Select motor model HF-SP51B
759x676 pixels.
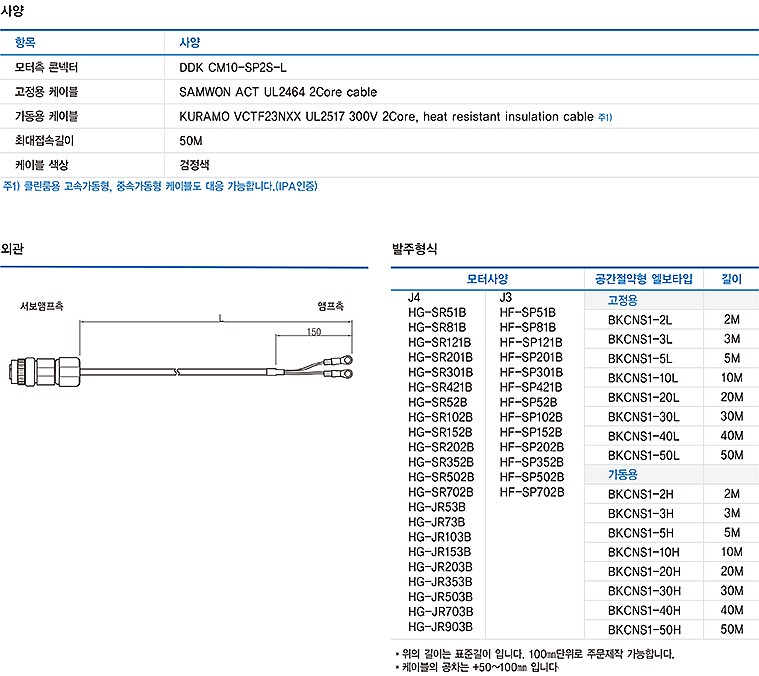528,313
